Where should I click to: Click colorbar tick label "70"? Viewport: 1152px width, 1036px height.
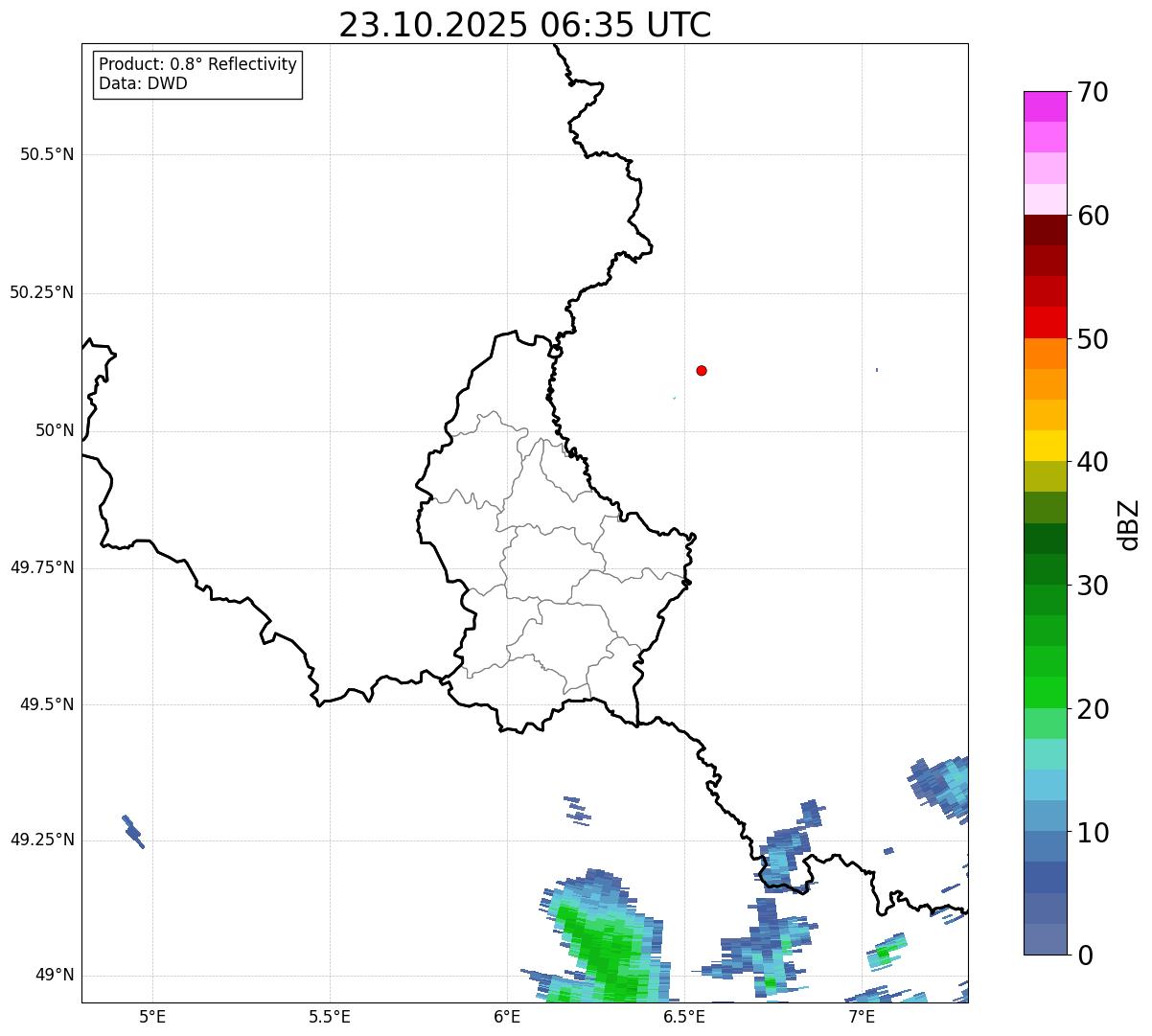1093,92
